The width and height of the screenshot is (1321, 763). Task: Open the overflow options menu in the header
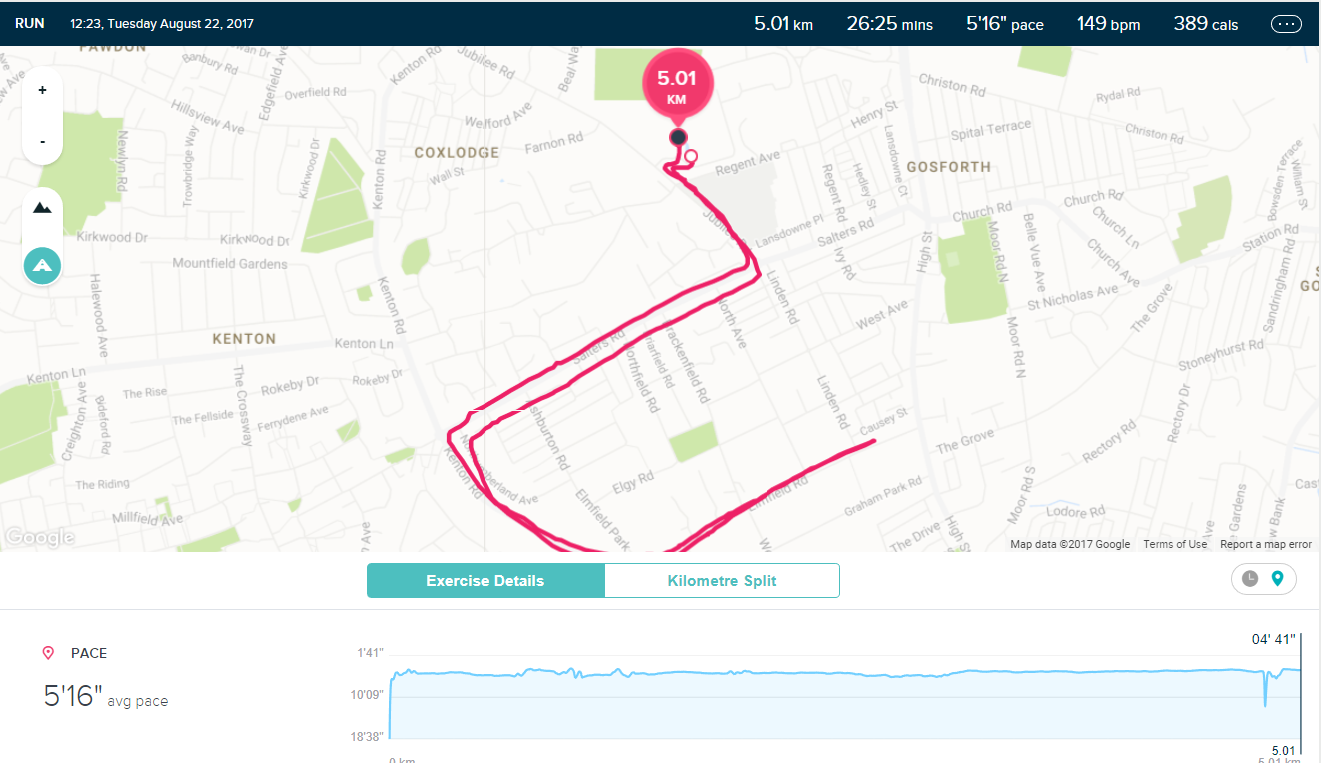click(x=1286, y=23)
